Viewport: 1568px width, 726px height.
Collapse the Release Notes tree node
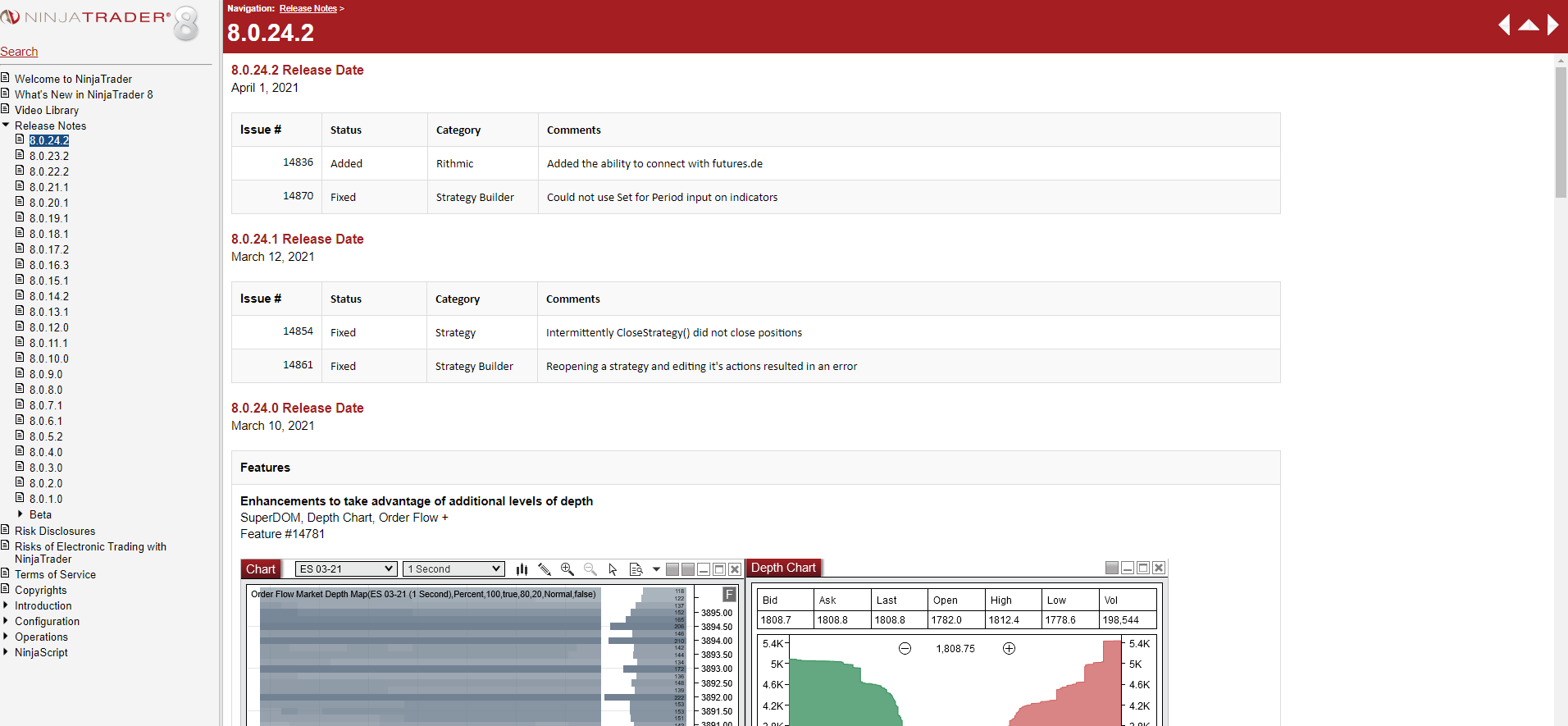(x=6, y=125)
